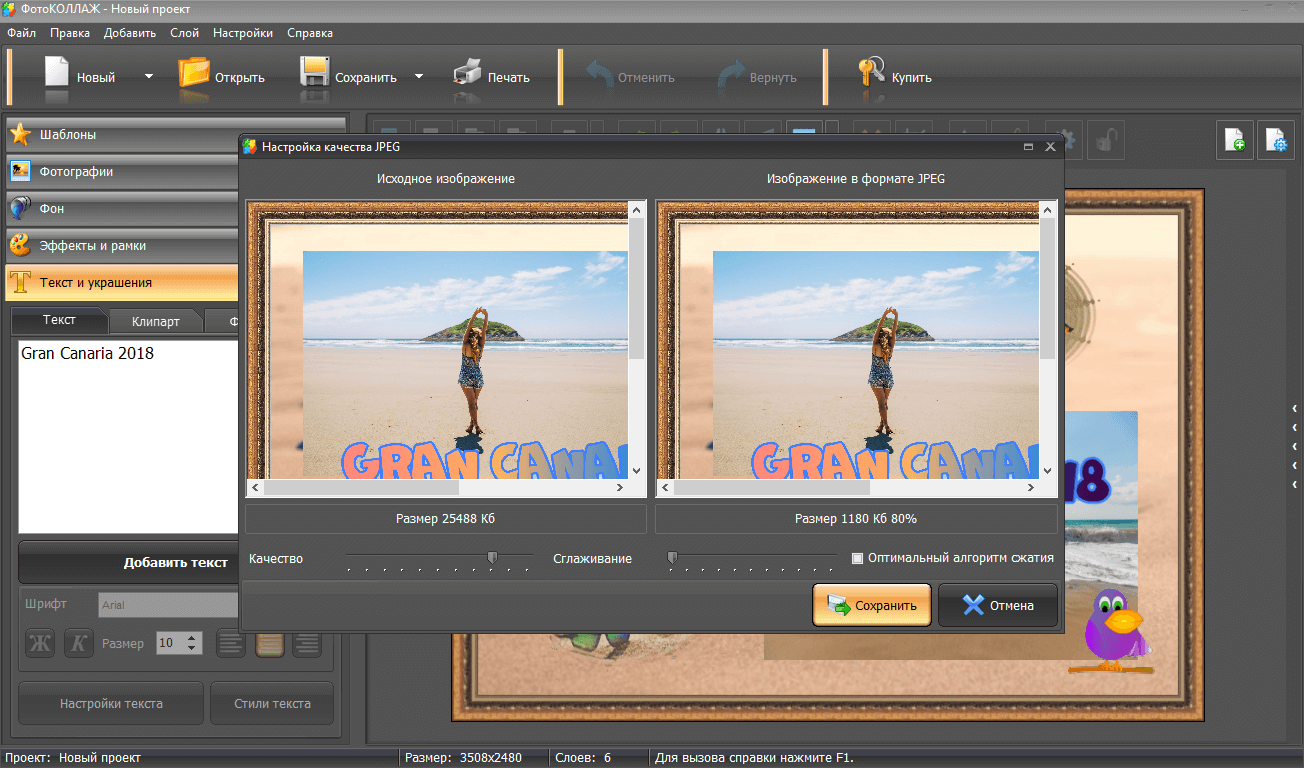The width and height of the screenshot is (1304, 768).
Task: Click into the Gran Canaria 2018 text box
Action: 128,436
